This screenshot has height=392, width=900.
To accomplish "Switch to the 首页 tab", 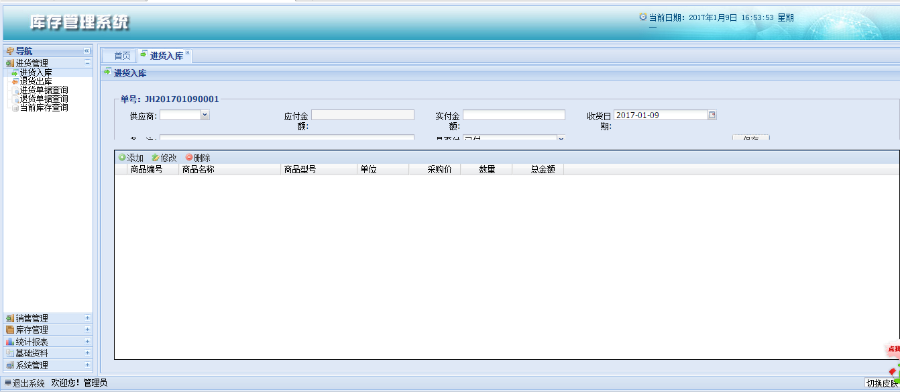I will (x=122, y=56).
